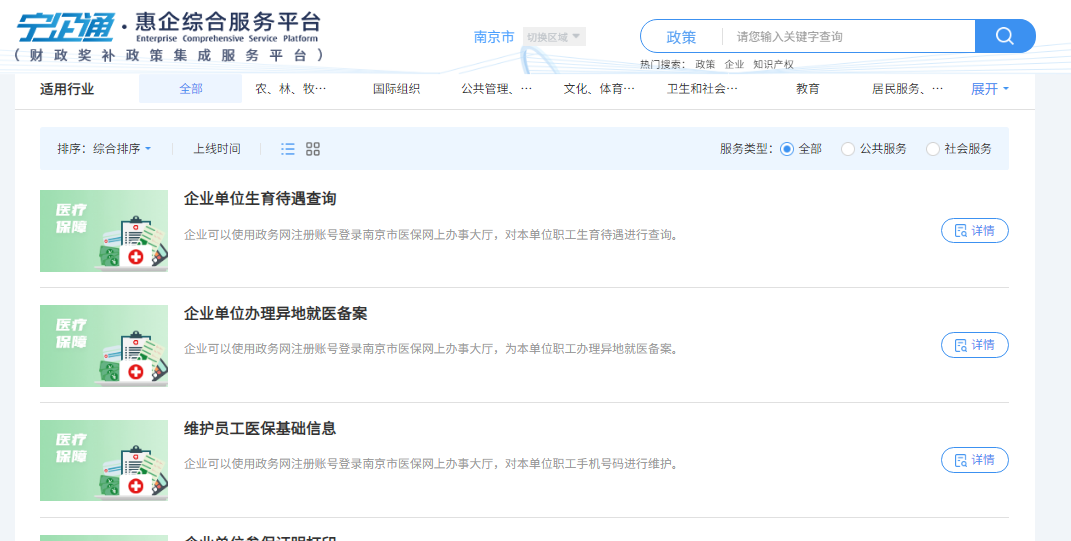
Task: Click 详情 button for 维护员工医保基础信息
Action: [x=974, y=460]
